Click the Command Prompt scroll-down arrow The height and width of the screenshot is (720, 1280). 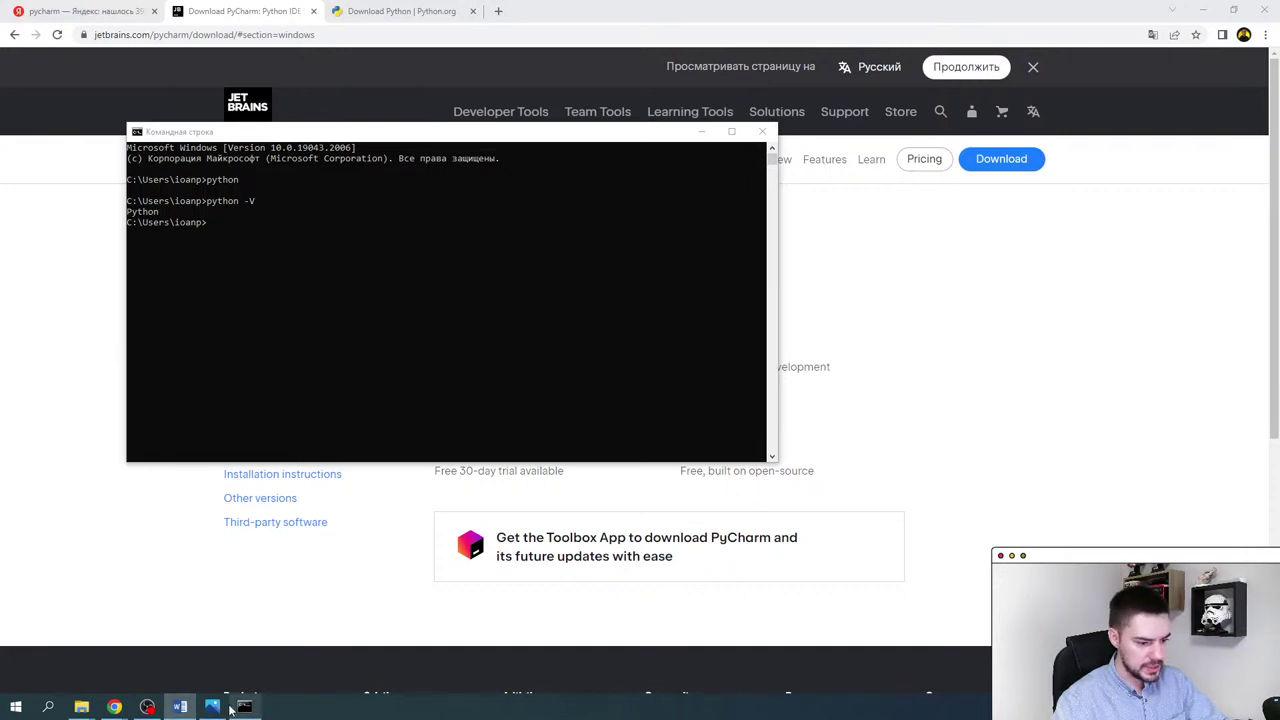point(771,456)
